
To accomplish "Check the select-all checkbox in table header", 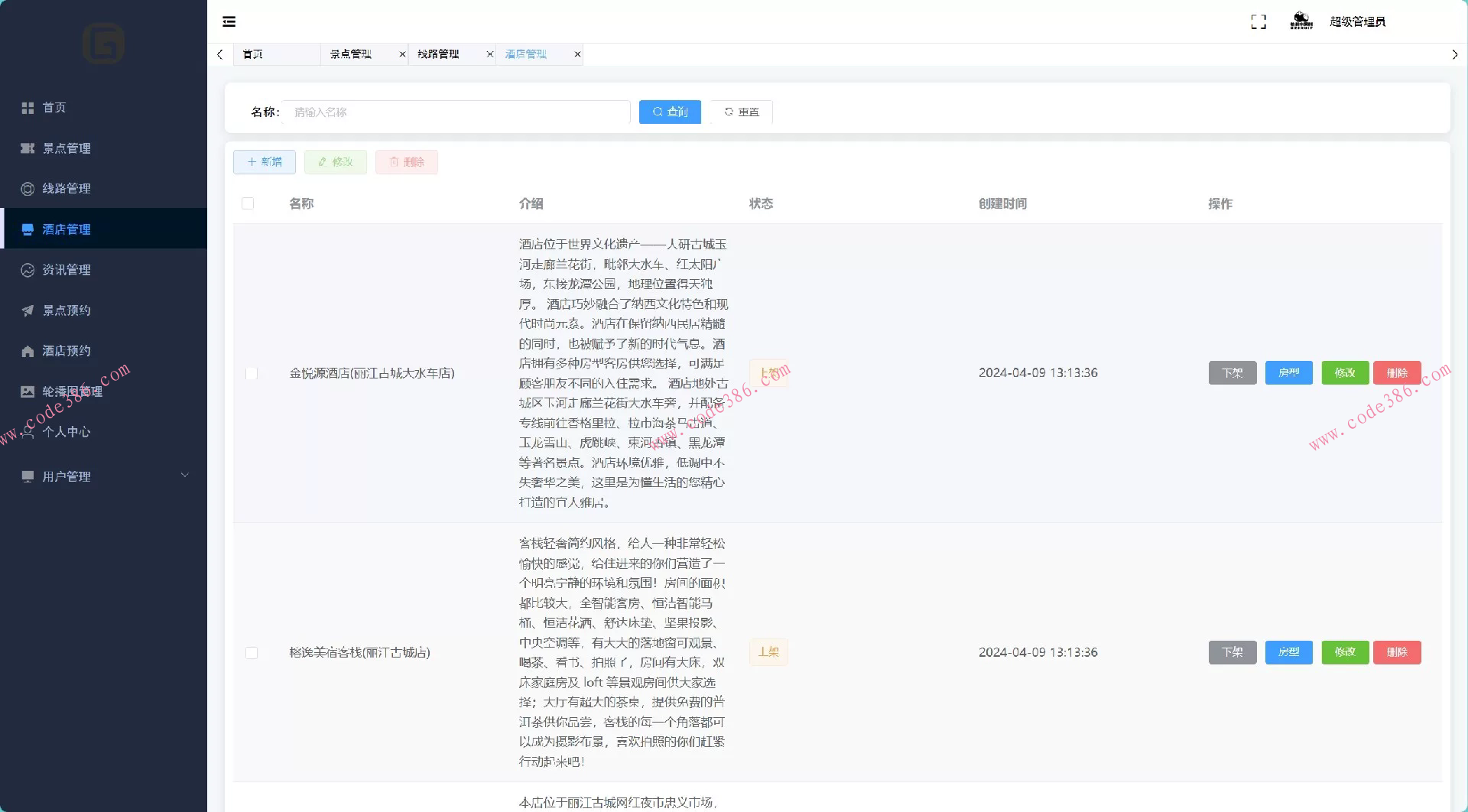I will 248,203.
